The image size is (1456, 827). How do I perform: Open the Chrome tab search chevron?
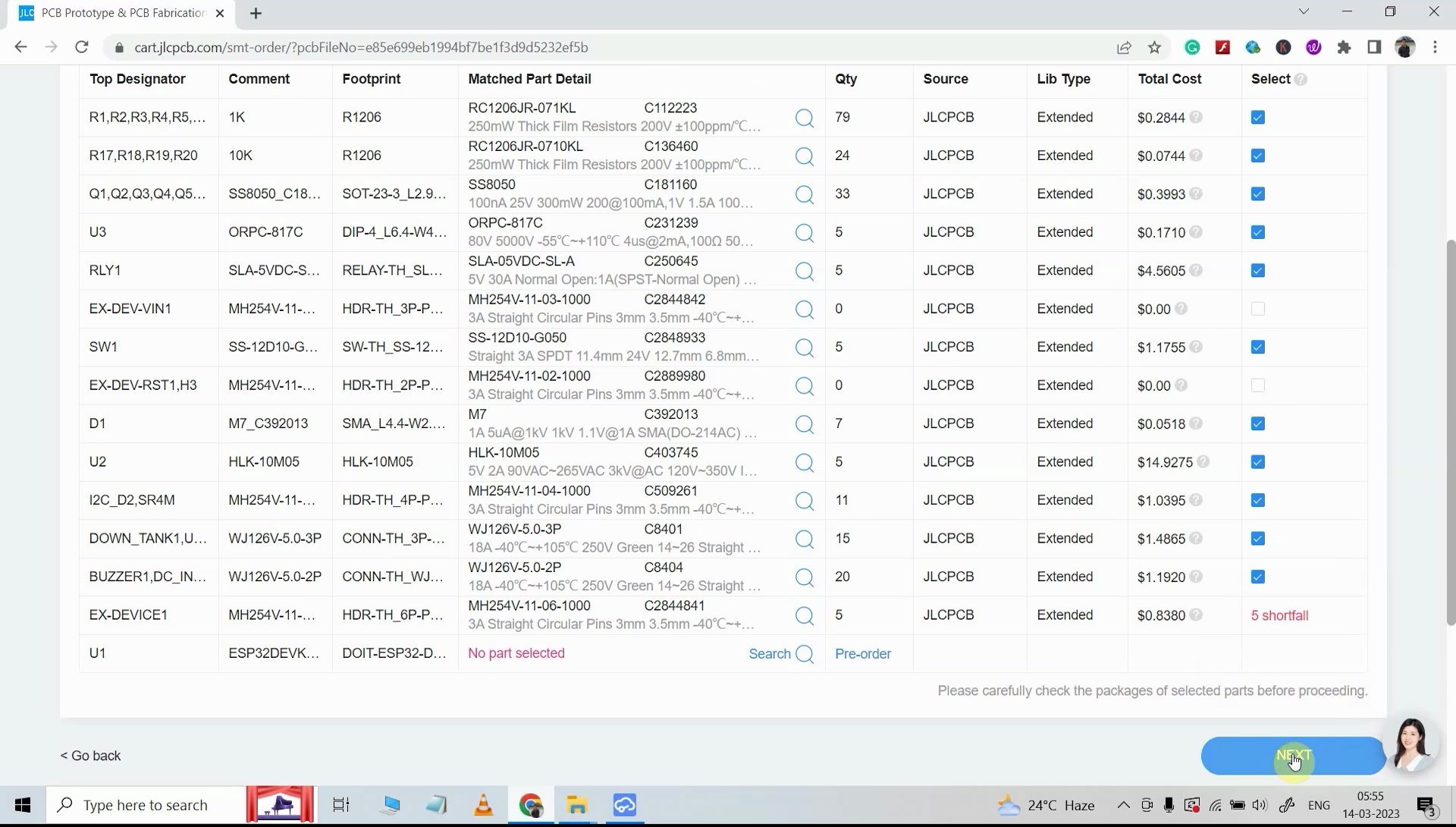pyautogui.click(x=1304, y=11)
